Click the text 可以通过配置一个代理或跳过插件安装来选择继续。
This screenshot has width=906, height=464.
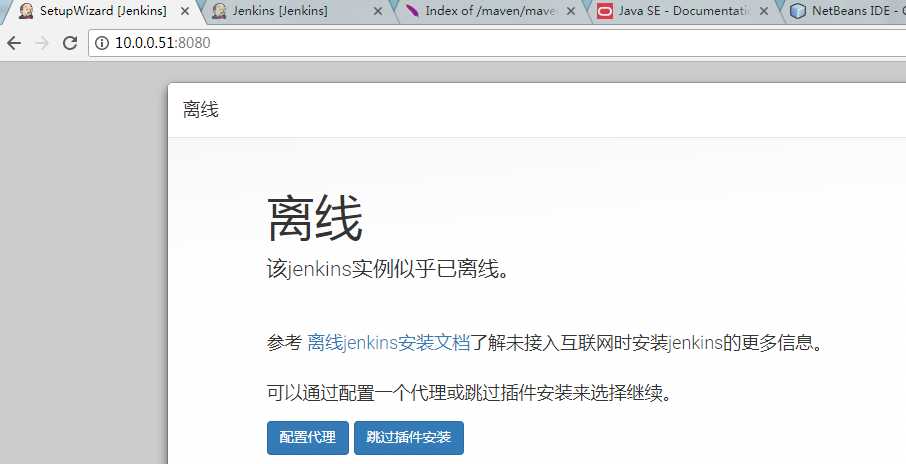click(469, 394)
